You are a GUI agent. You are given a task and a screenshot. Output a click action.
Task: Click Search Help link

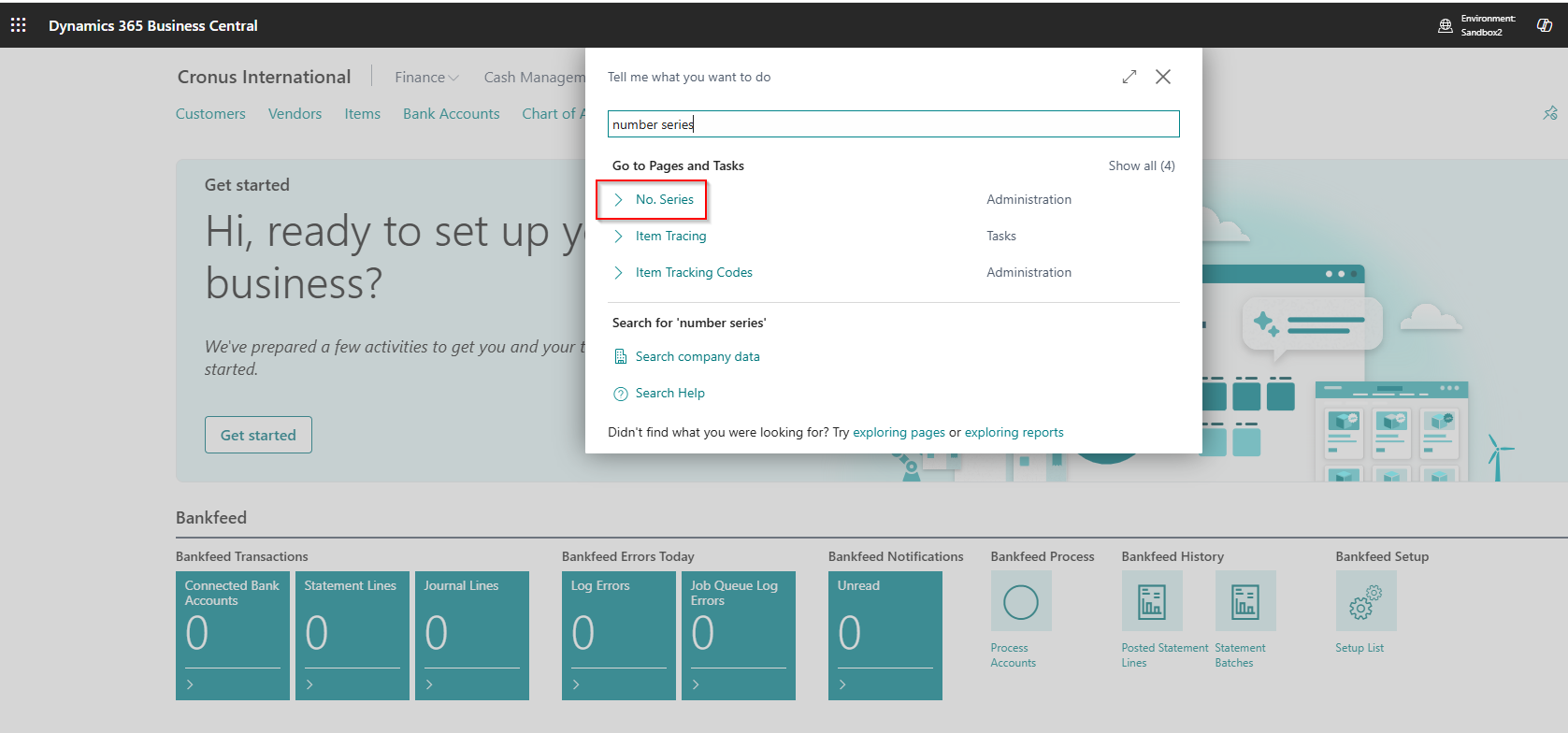pyautogui.click(x=670, y=393)
